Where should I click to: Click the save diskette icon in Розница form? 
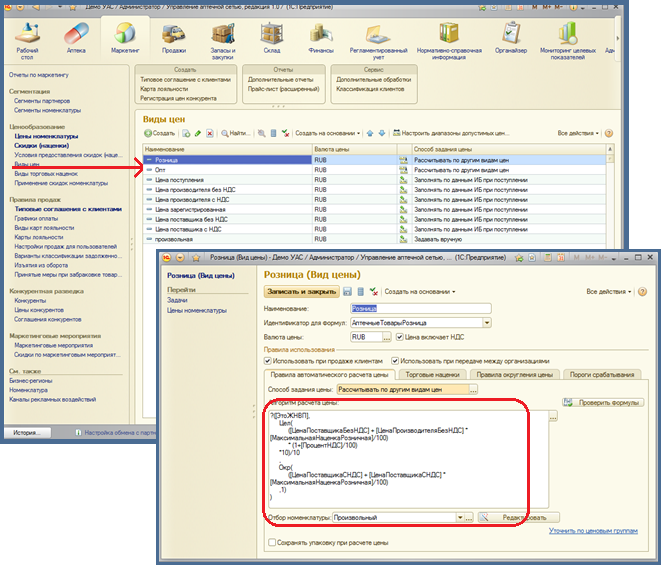[x=348, y=292]
